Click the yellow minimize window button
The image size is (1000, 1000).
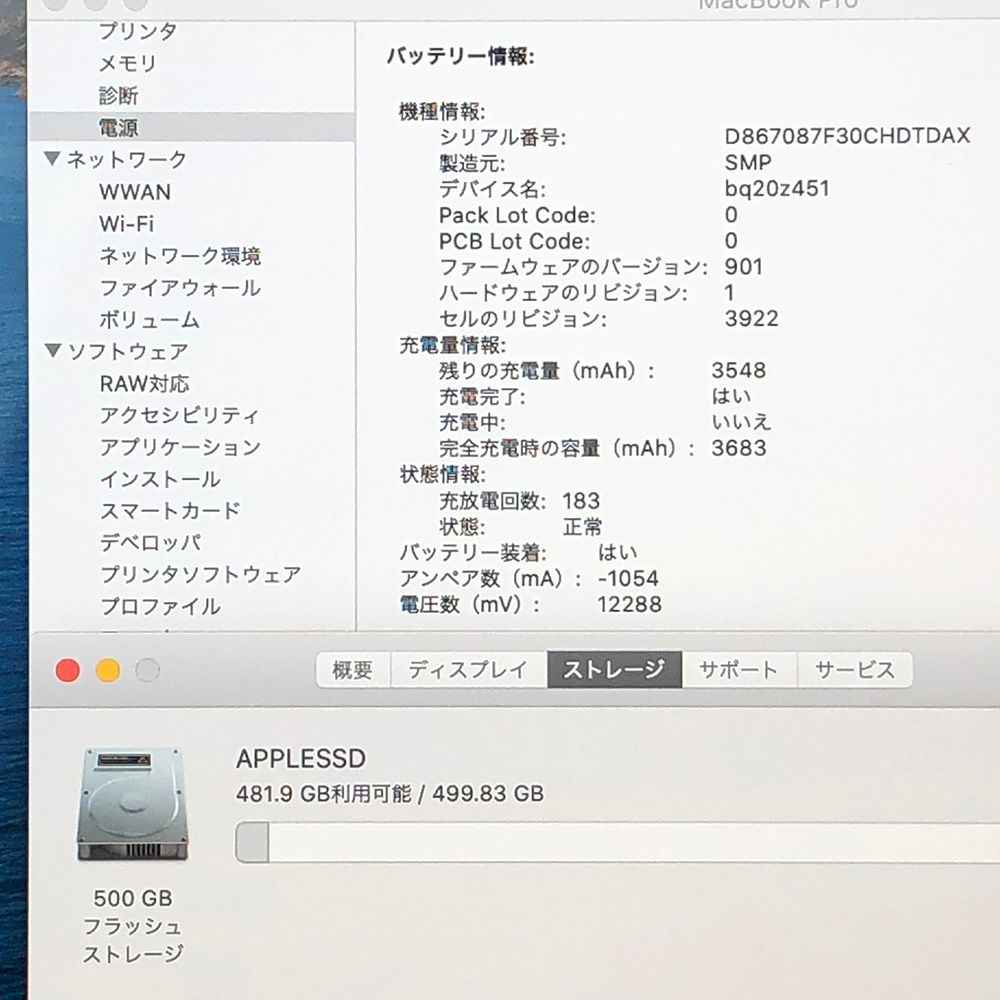click(108, 670)
